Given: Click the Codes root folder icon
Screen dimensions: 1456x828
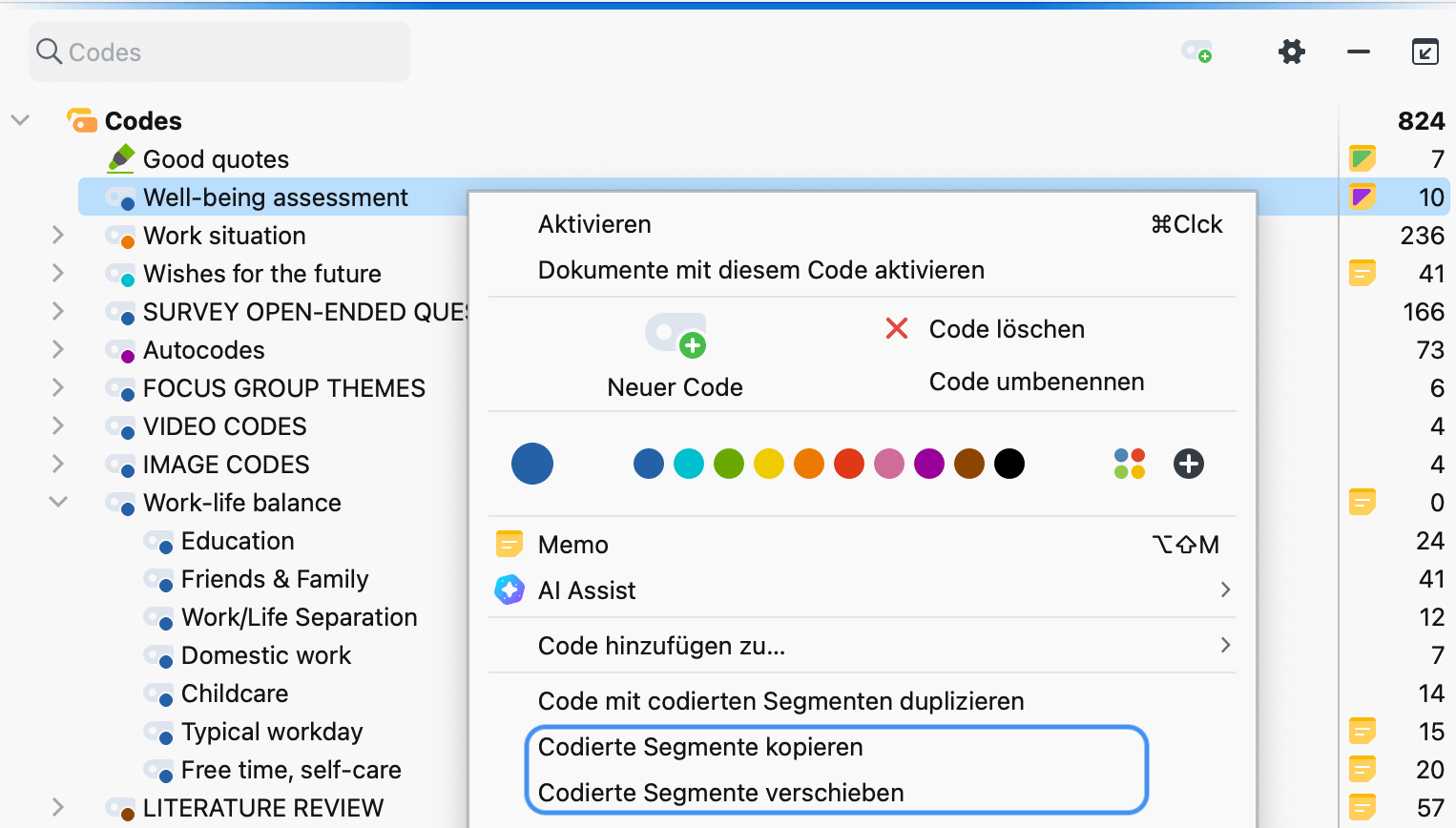Looking at the screenshot, I should pyautogui.click(x=82, y=121).
